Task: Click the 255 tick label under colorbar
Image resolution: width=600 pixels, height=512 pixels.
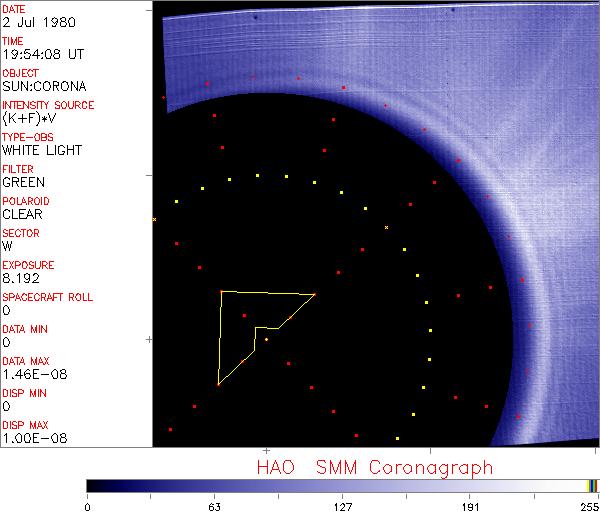Action: click(x=590, y=506)
